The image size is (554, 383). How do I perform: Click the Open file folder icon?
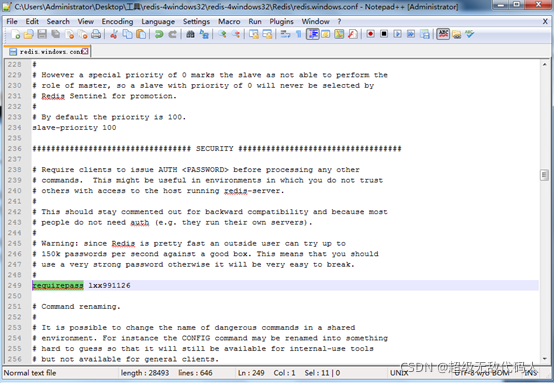pos(29,34)
